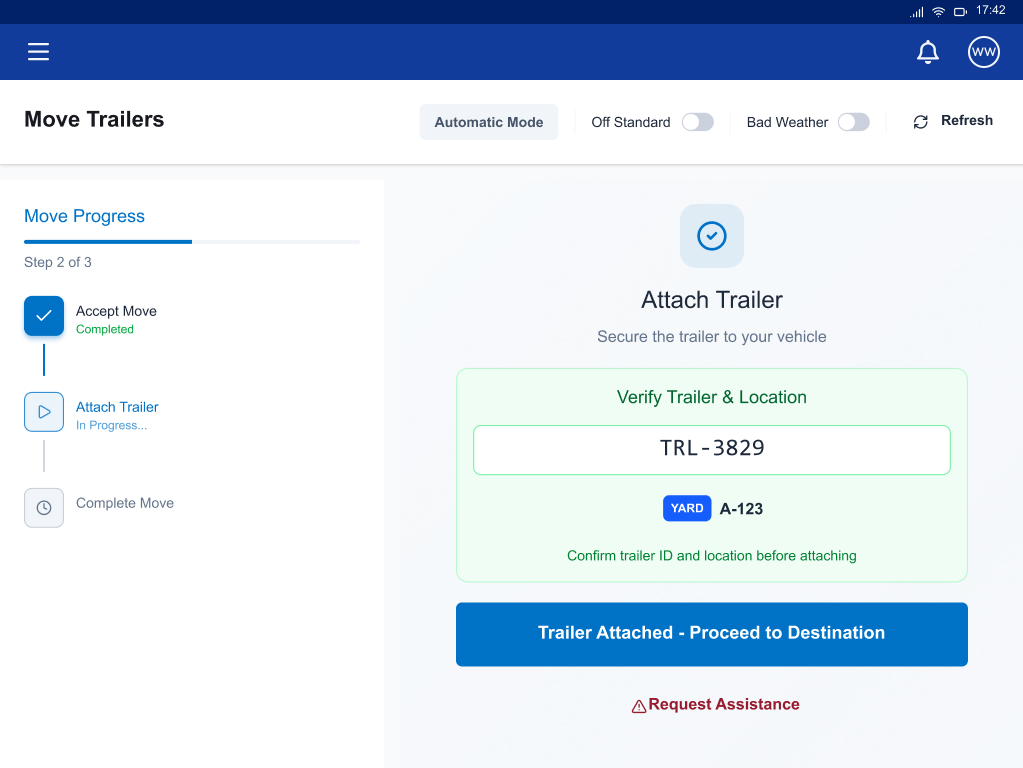Click Trailer Attached - Proceed to Destination
1023x768 pixels.
pos(711,634)
